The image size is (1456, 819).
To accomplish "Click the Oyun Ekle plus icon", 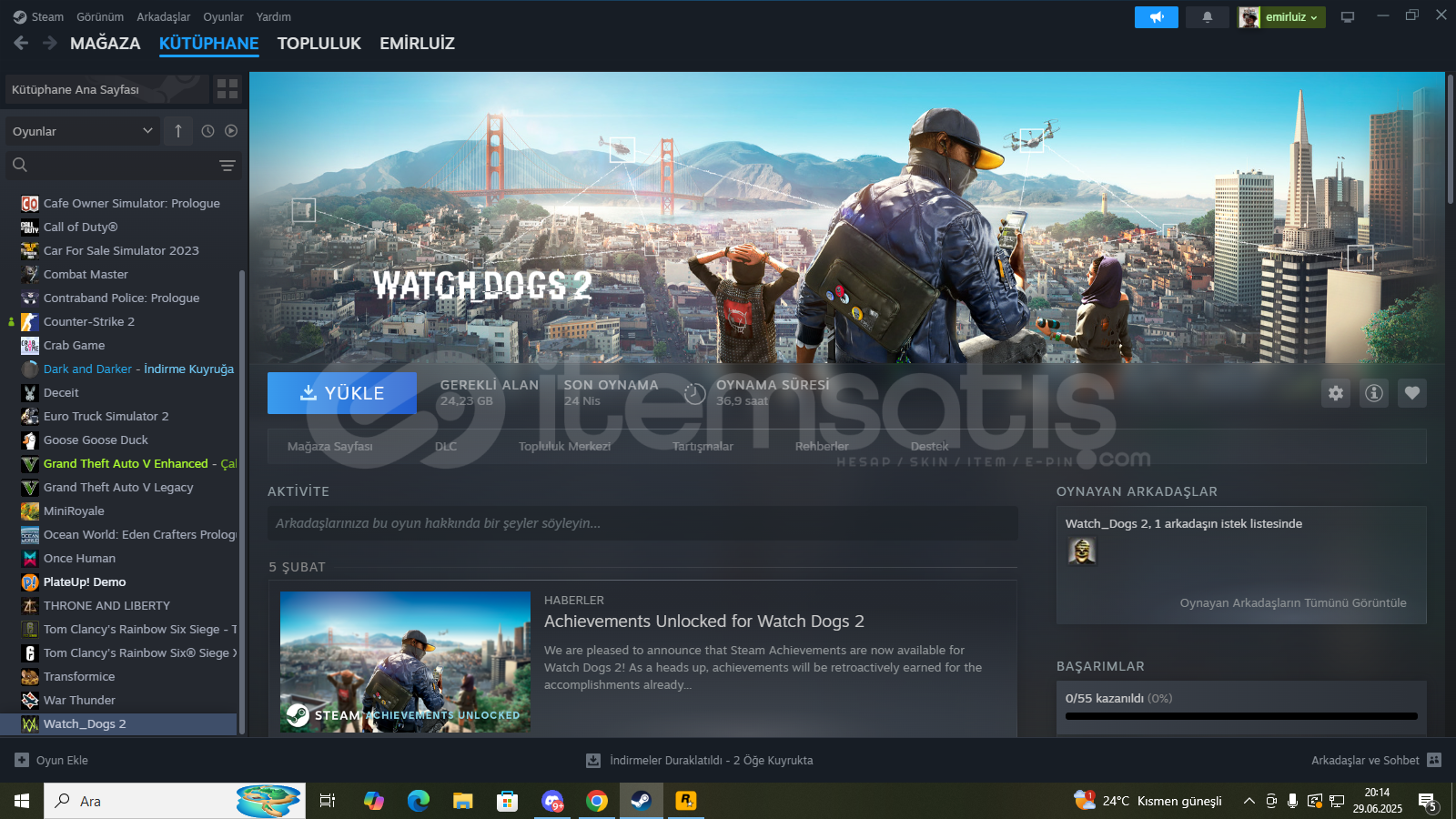I will (x=22, y=760).
